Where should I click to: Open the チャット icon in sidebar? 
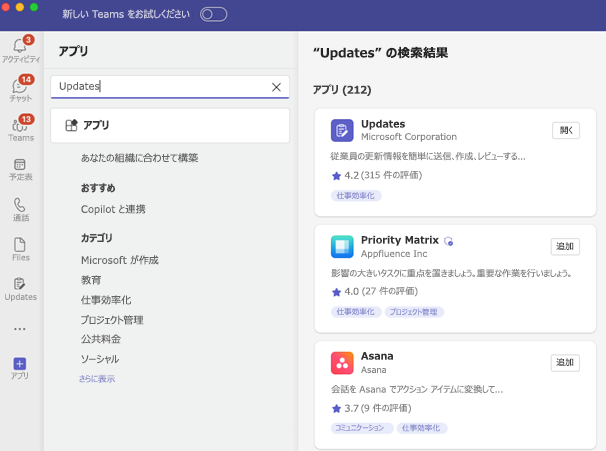tap(20, 85)
